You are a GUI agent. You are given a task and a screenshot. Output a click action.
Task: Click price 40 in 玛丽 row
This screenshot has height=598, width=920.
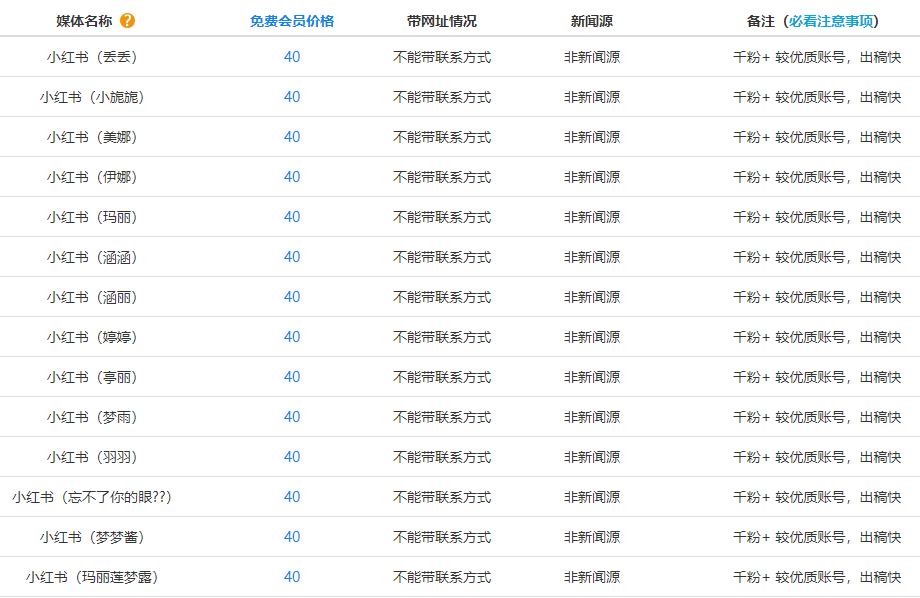tap(292, 217)
